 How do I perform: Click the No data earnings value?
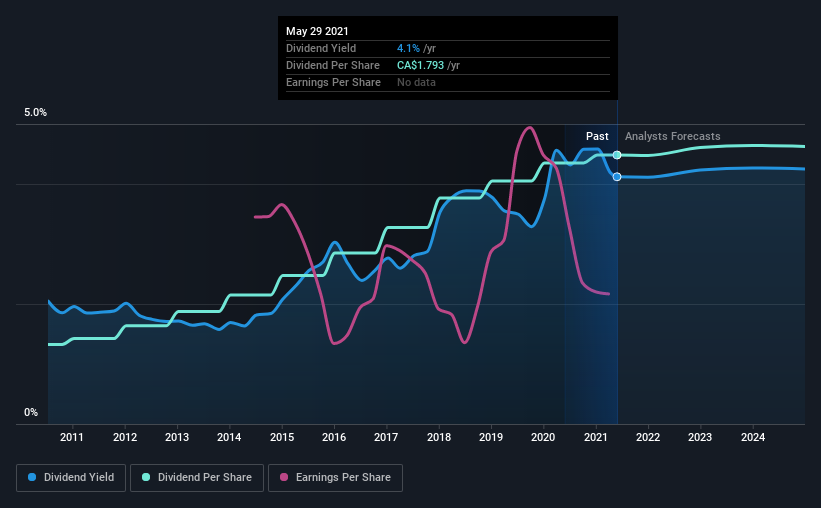tap(416, 82)
